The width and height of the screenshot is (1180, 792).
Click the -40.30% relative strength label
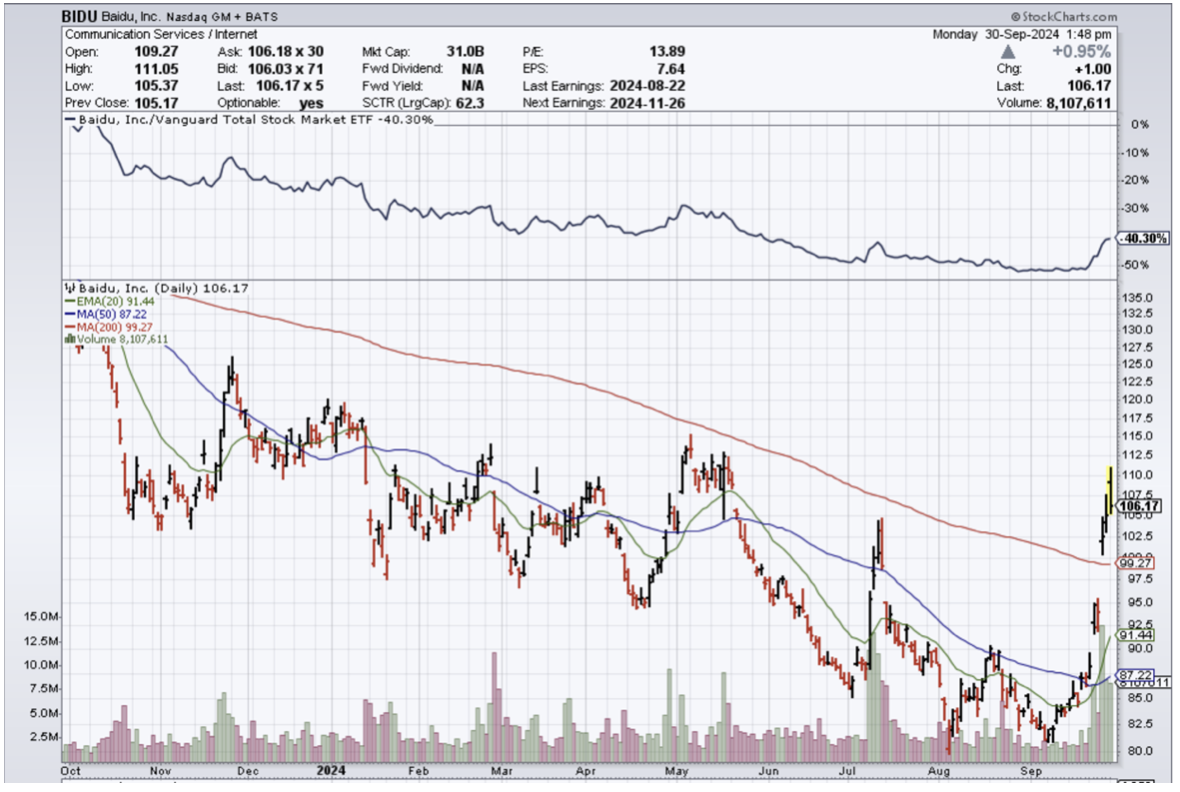(1142, 239)
